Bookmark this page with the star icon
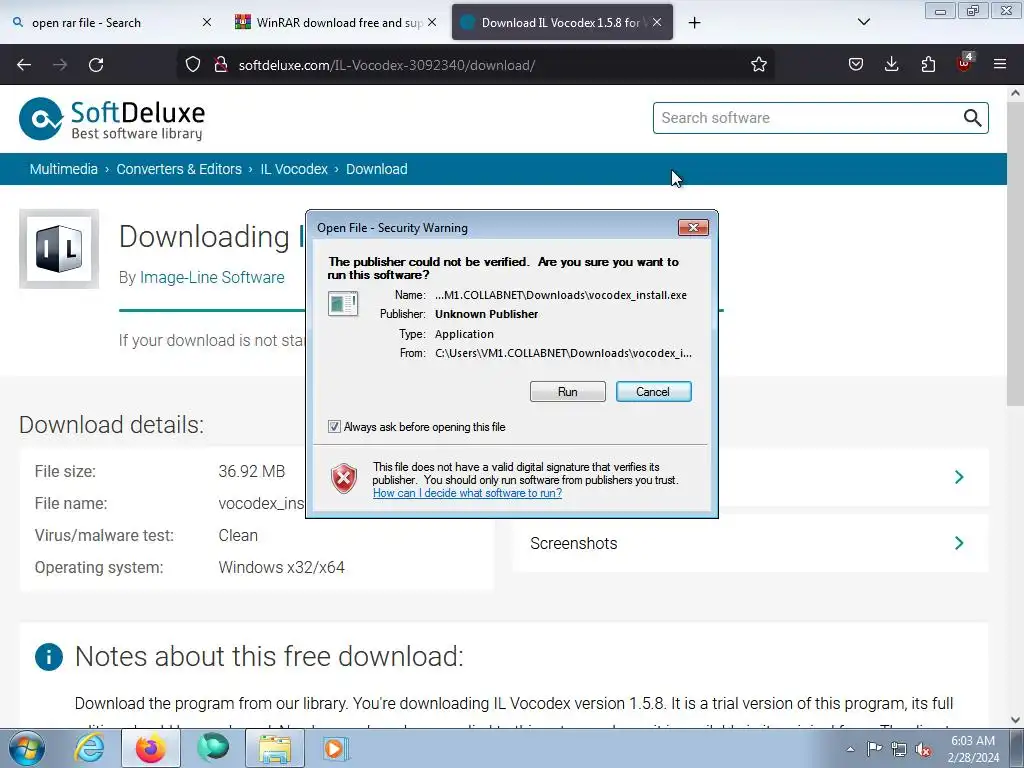Image resolution: width=1024 pixels, height=768 pixels. coord(758,65)
